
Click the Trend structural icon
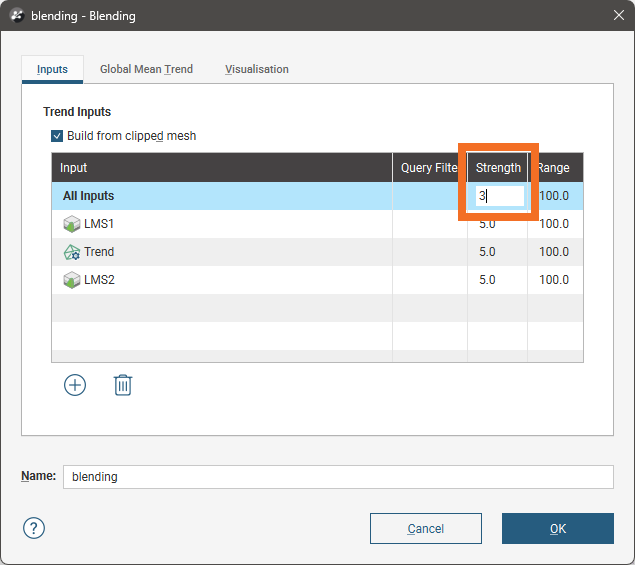72,252
